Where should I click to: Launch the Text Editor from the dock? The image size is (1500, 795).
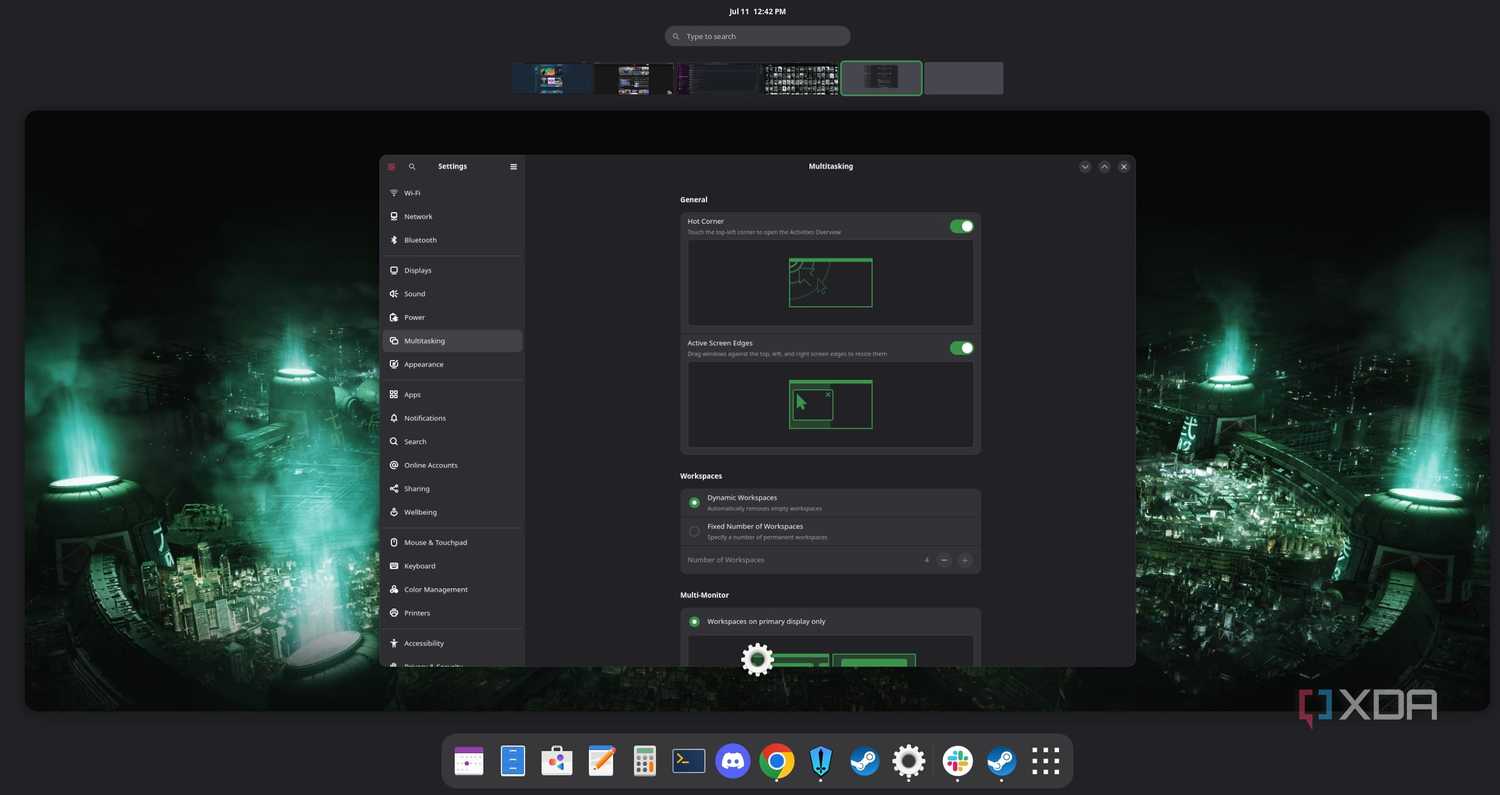(601, 761)
